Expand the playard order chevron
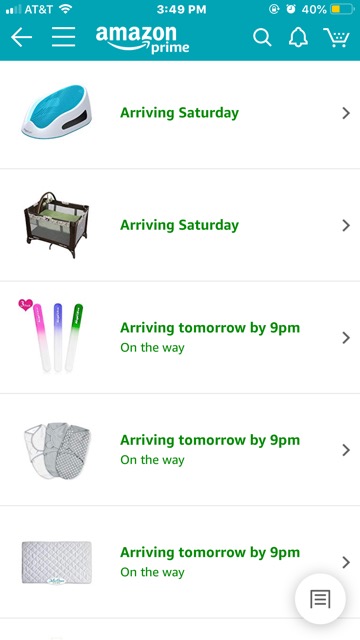Viewport: 360px width, 640px height. pos(346,225)
